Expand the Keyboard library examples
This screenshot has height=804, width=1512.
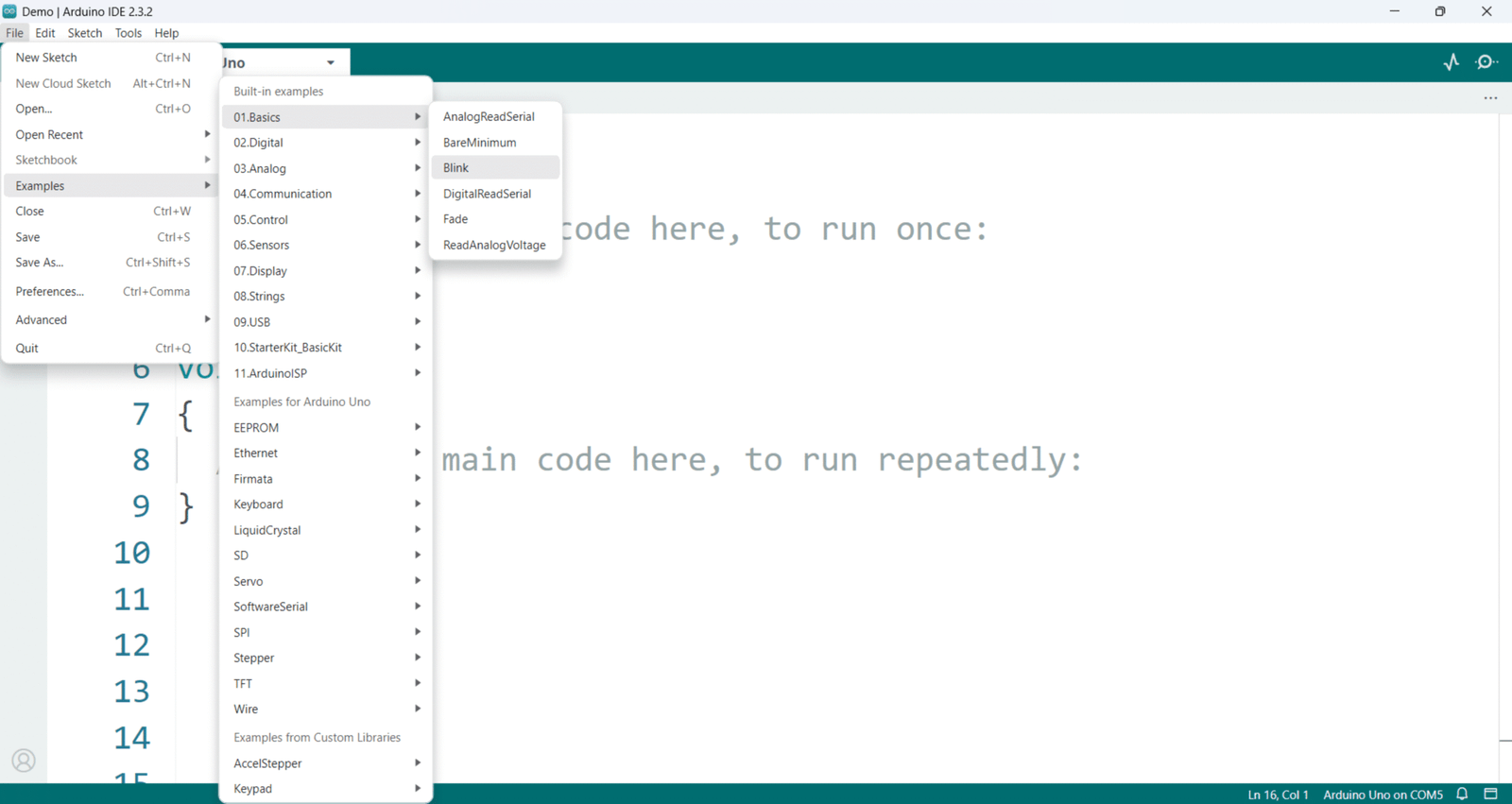click(x=326, y=504)
